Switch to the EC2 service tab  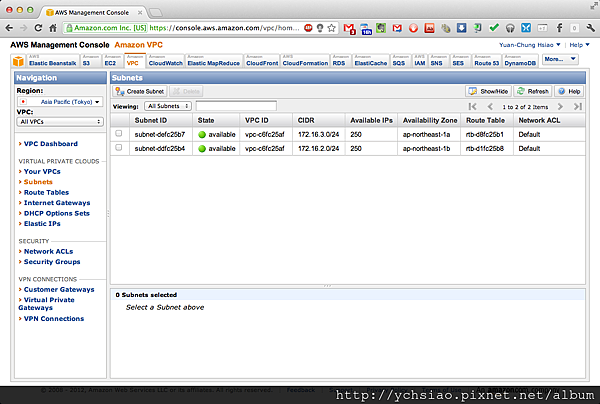[112, 61]
